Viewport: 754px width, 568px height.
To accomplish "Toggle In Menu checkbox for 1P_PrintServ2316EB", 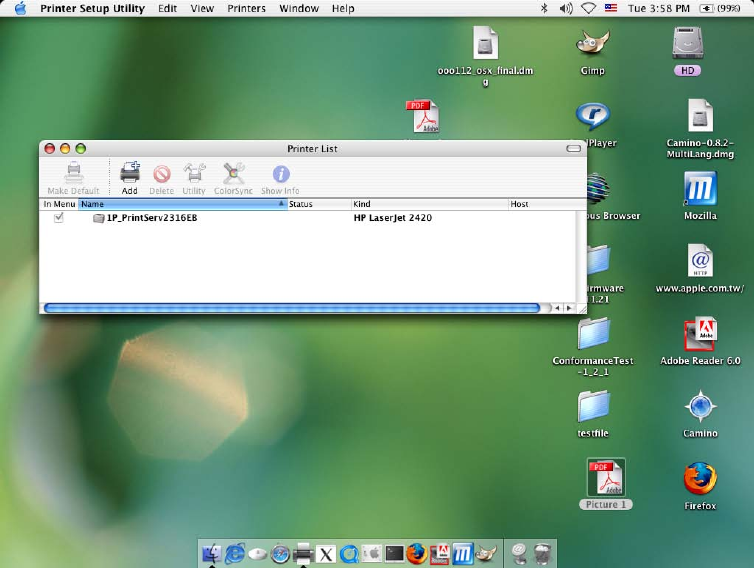I will click(x=59, y=218).
